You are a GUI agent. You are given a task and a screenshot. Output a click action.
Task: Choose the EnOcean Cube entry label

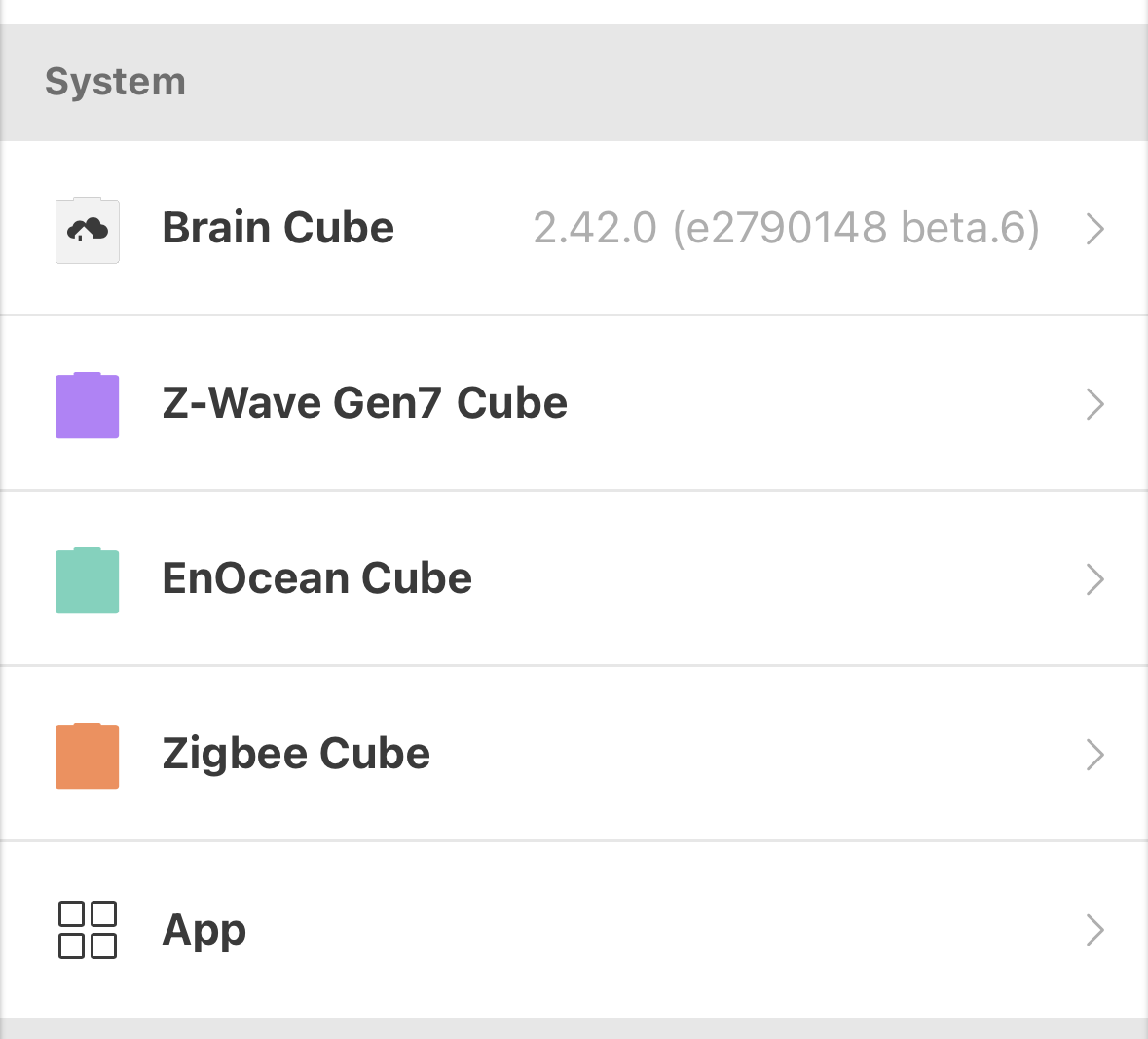pyautogui.click(x=317, y=578)
